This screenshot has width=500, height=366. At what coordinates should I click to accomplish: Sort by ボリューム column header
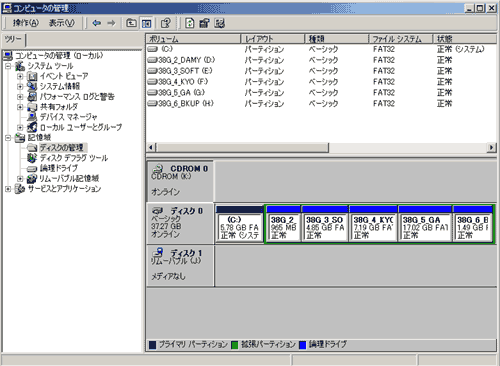tap(193, 39)
